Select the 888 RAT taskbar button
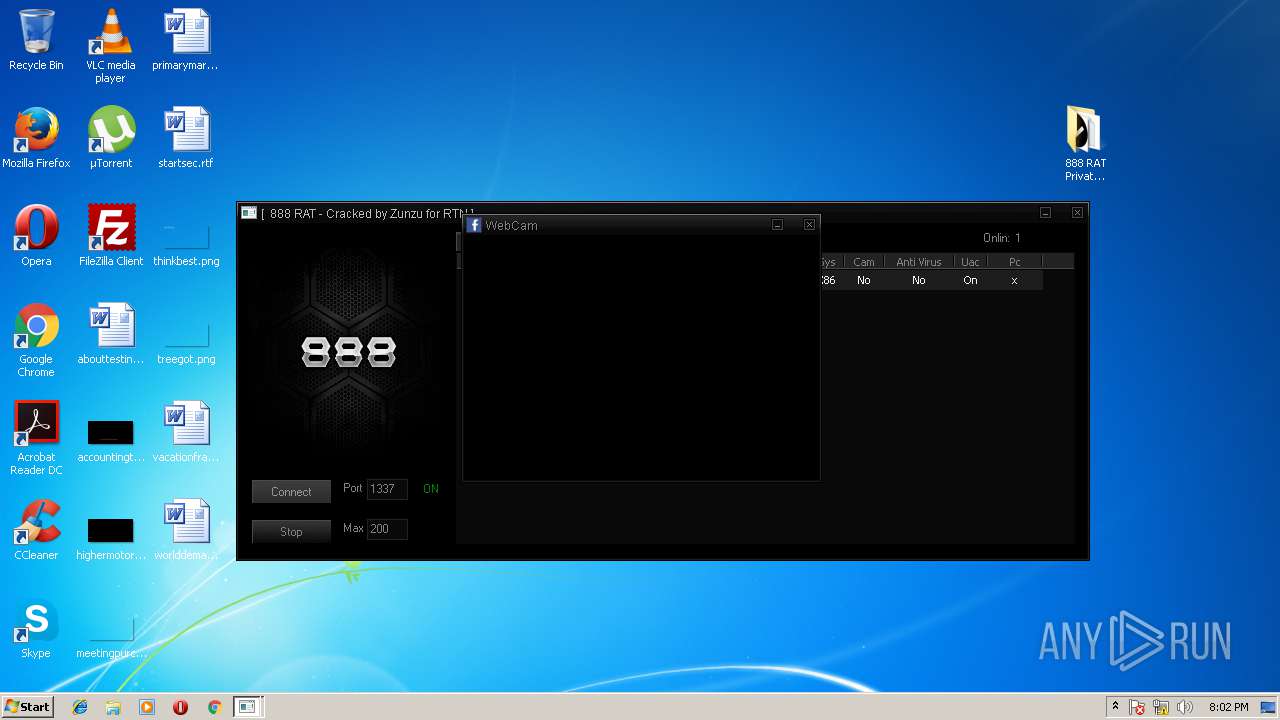Image resolution: width=1280 pixels, height=720 pixels. (x=247, y=707)
